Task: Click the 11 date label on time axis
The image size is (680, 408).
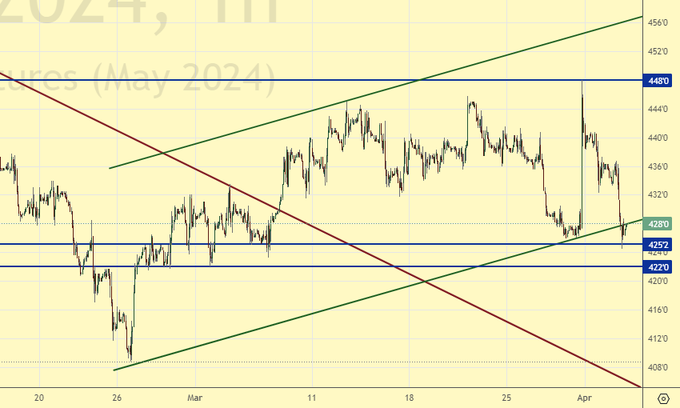Action: (x=312, y=397)
